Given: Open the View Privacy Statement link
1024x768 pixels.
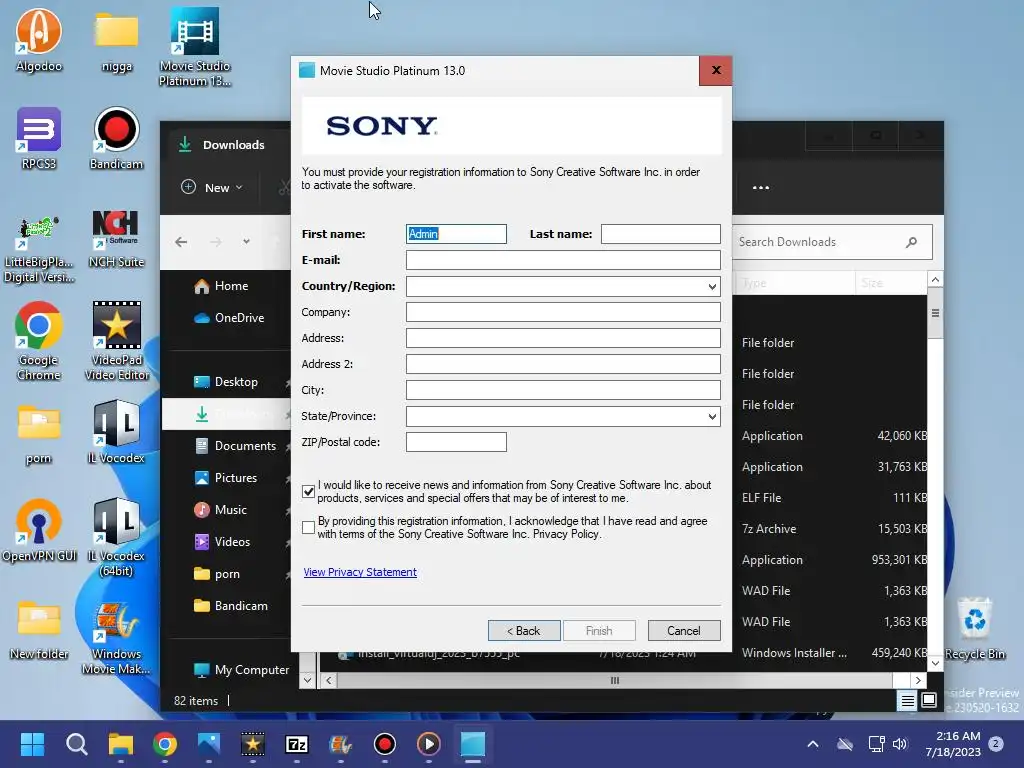Looking at the screenshot, I should pos(360,572).
